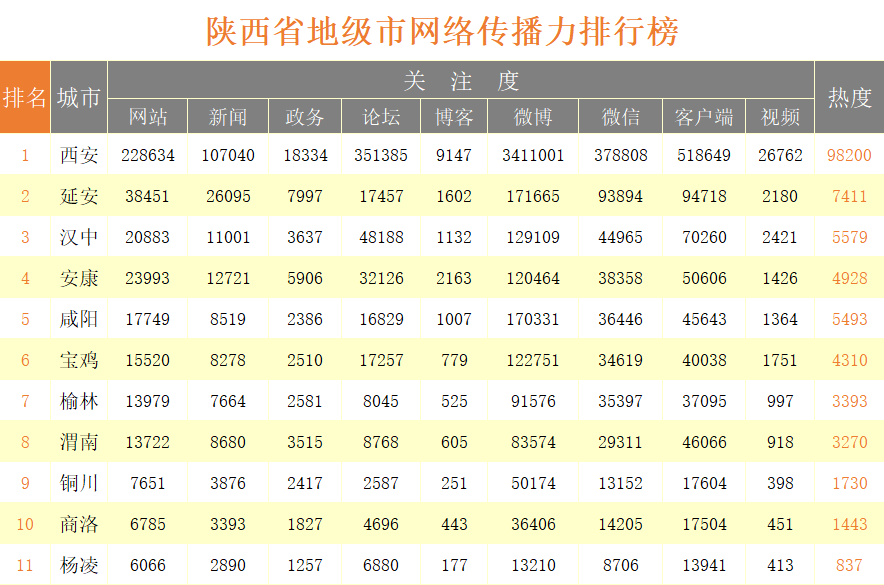Click the 网站 column header
Viewport: 884px width, 585px height.
147,117
